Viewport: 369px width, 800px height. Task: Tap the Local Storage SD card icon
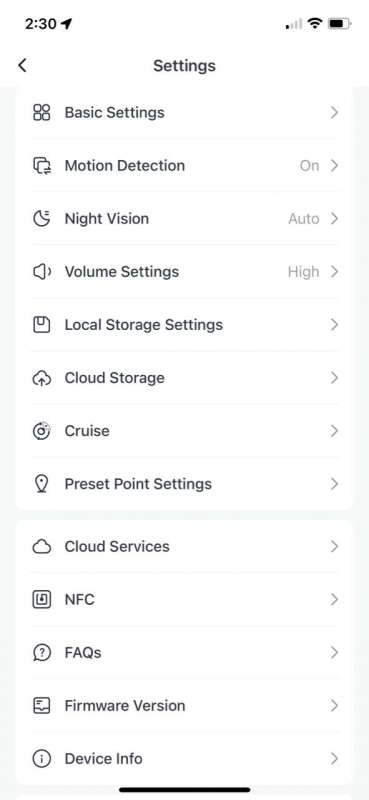(x=41, y=324)
